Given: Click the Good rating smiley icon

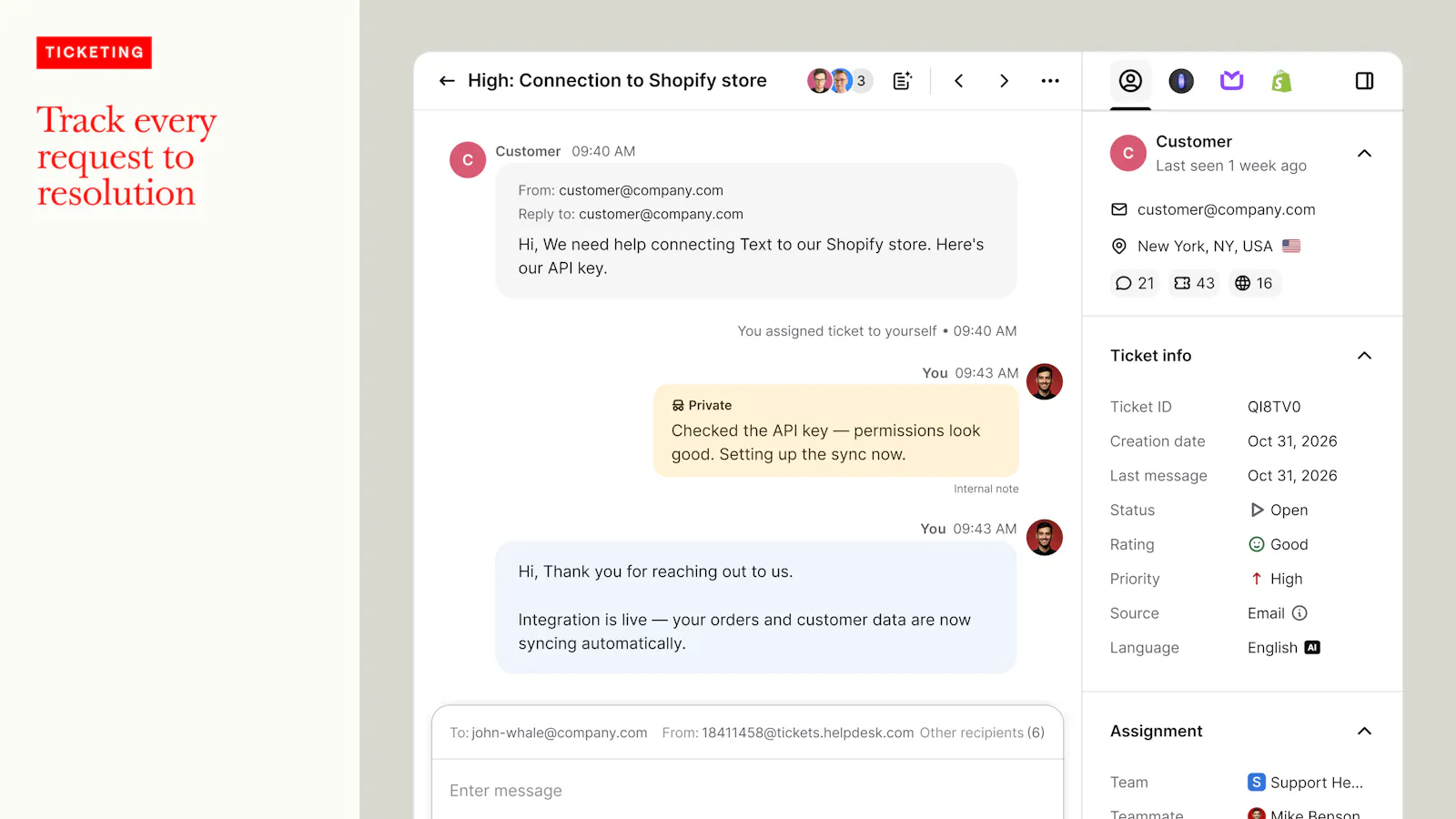Looking at the screenshot, I should coord(1257,544).
